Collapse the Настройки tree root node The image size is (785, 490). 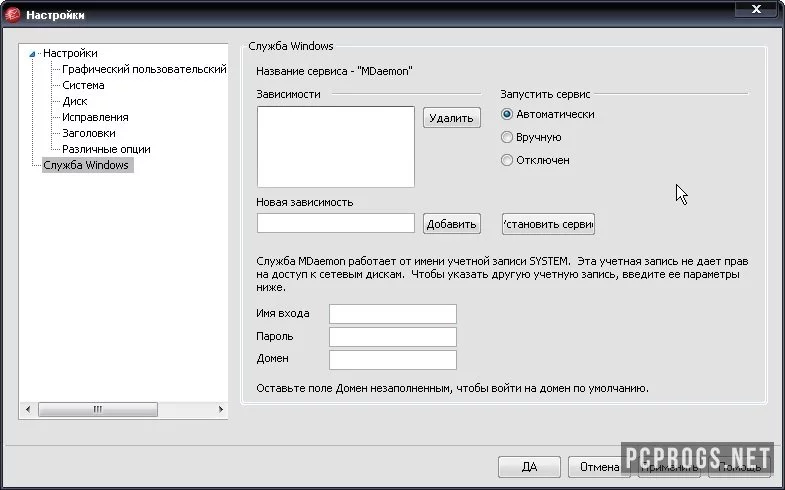[x=32, y=54]
